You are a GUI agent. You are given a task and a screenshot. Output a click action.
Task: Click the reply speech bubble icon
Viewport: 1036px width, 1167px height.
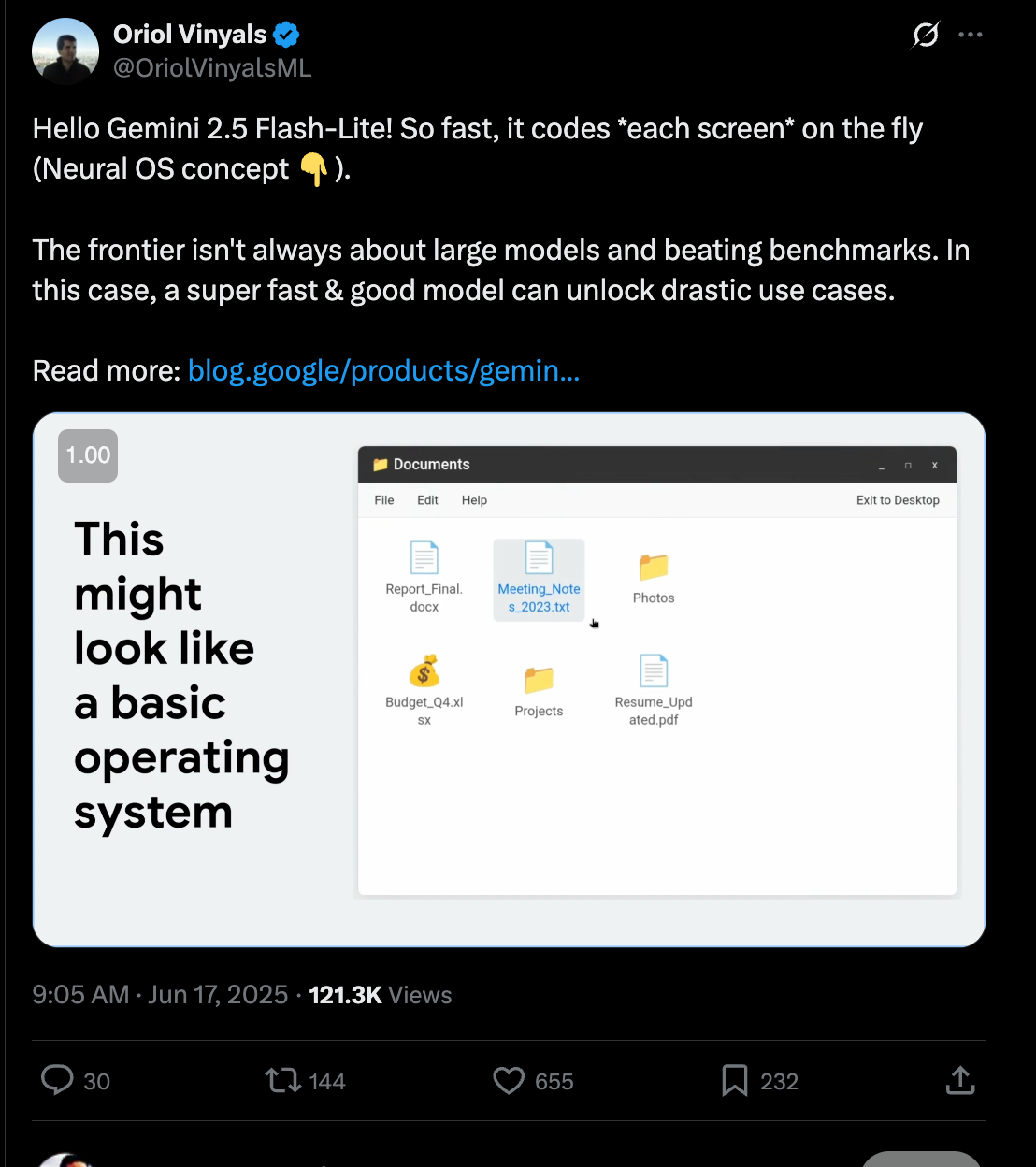[x=58, y=1080]
